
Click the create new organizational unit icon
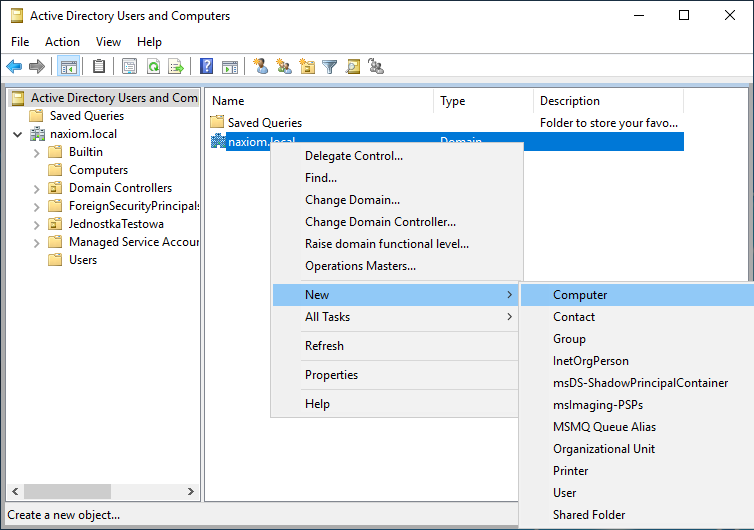point(307,67)
